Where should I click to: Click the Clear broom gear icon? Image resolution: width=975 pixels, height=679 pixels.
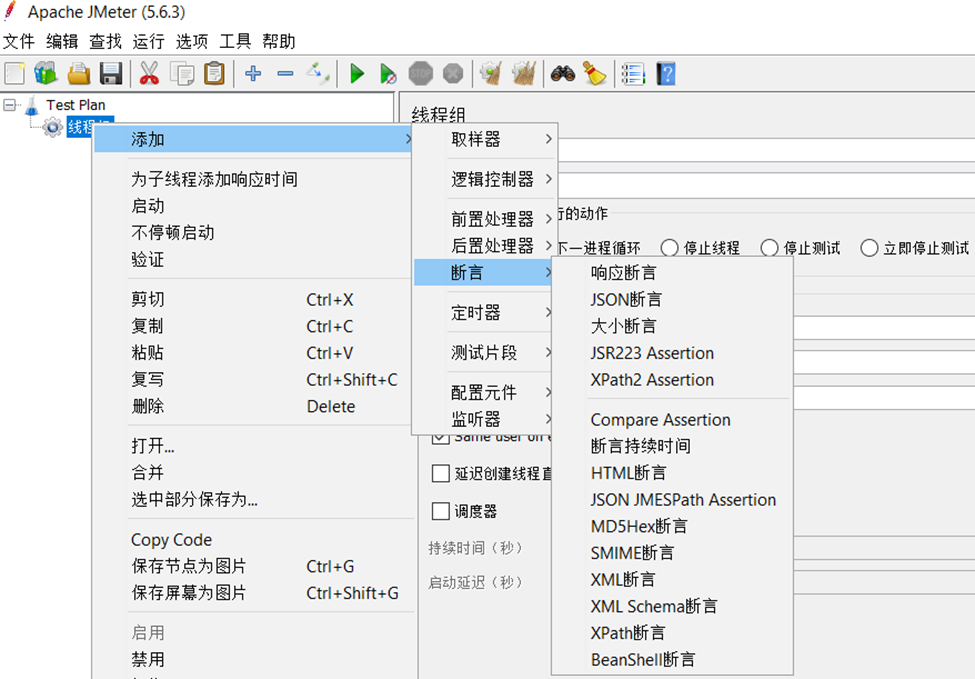[x=491, y=73]
